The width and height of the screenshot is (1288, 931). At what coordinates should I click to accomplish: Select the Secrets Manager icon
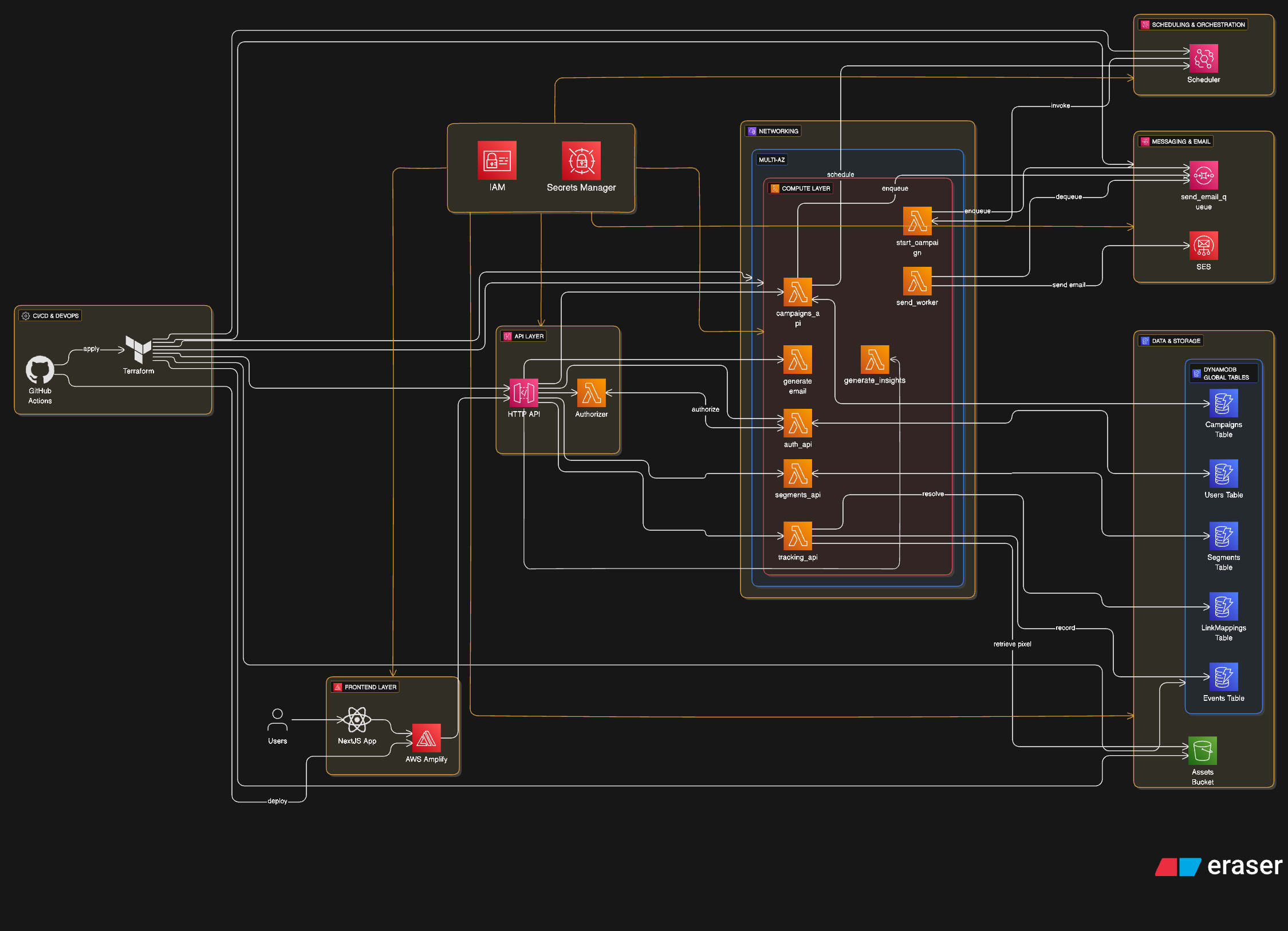(x=581, y=160)
